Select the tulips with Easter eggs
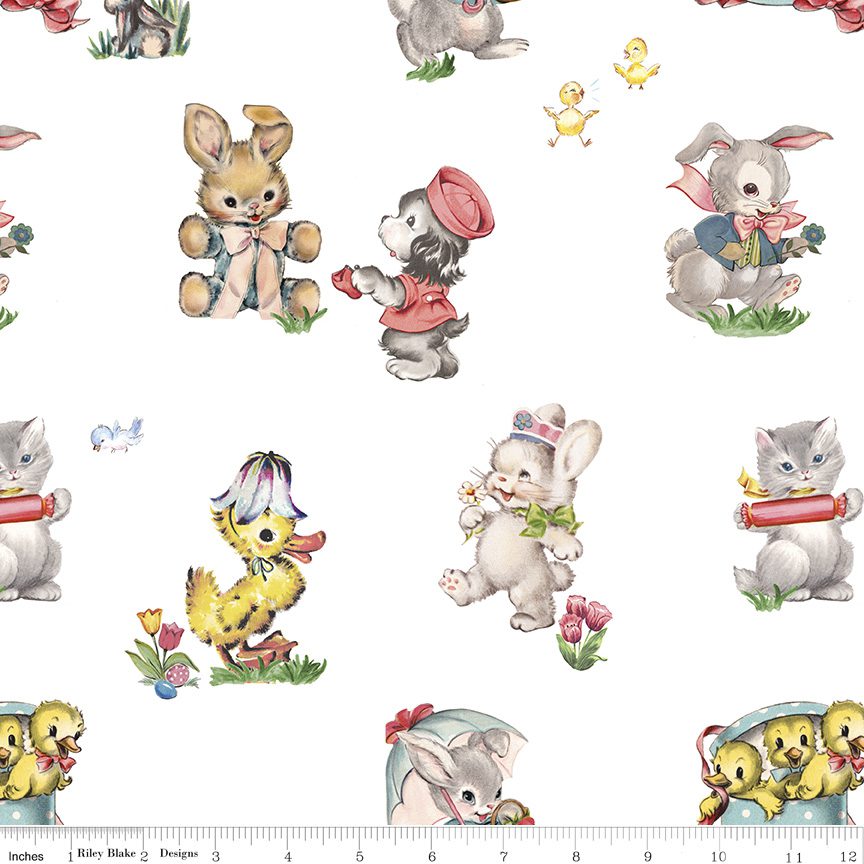 162,654
